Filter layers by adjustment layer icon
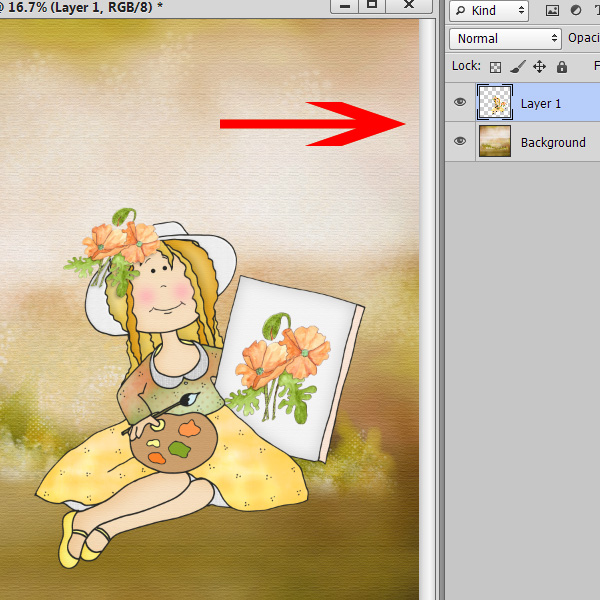 pos(576,10)
